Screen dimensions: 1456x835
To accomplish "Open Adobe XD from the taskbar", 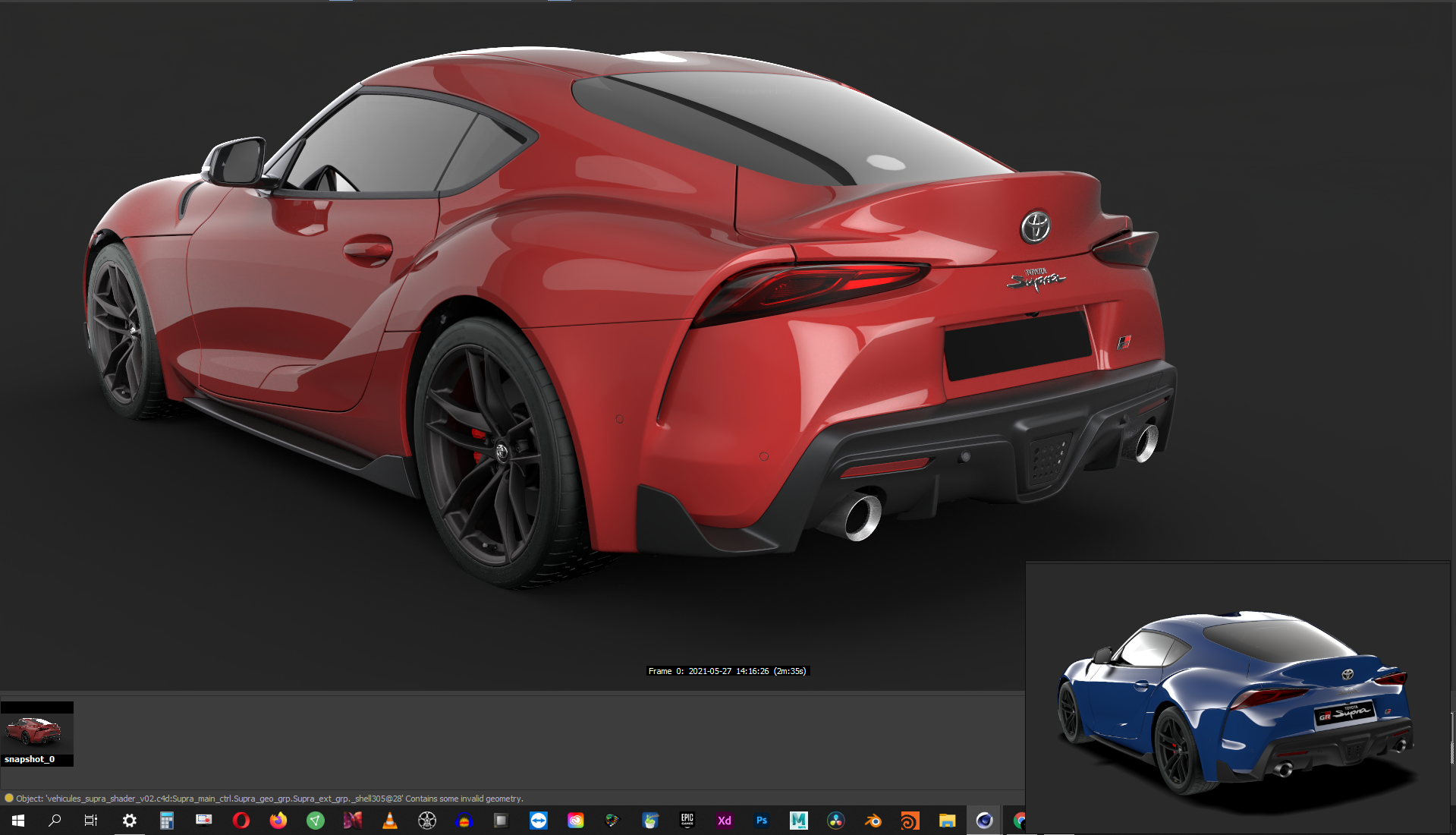I will tap(725, 821).
